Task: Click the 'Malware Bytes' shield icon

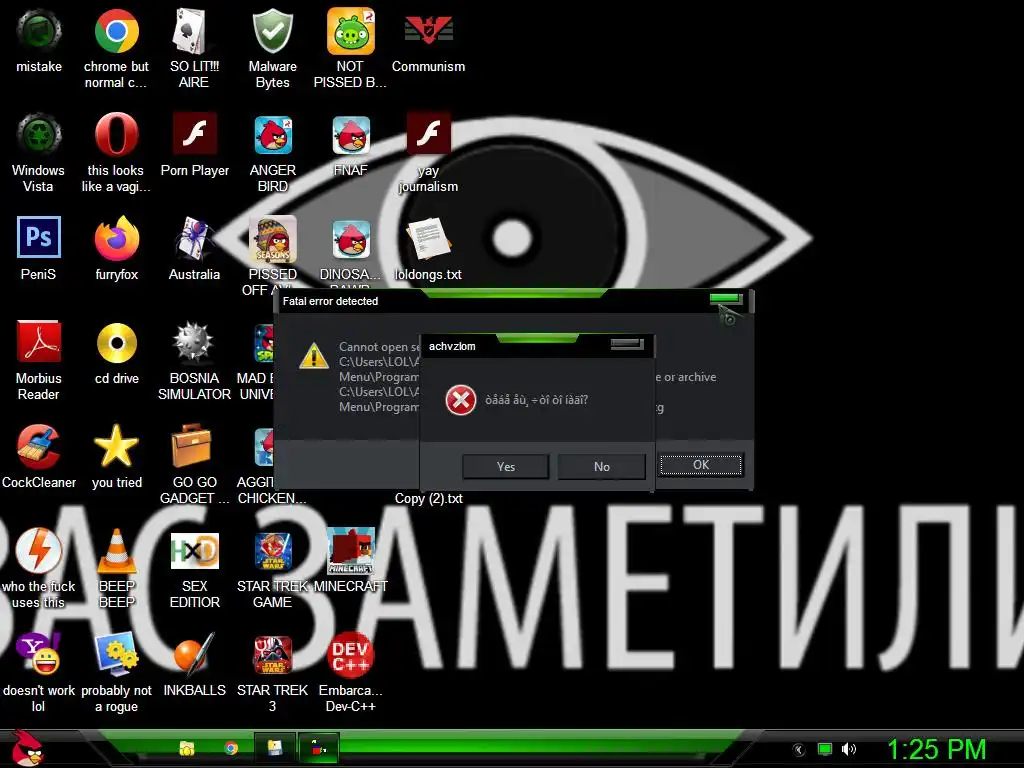Action: tap(272, 31)
